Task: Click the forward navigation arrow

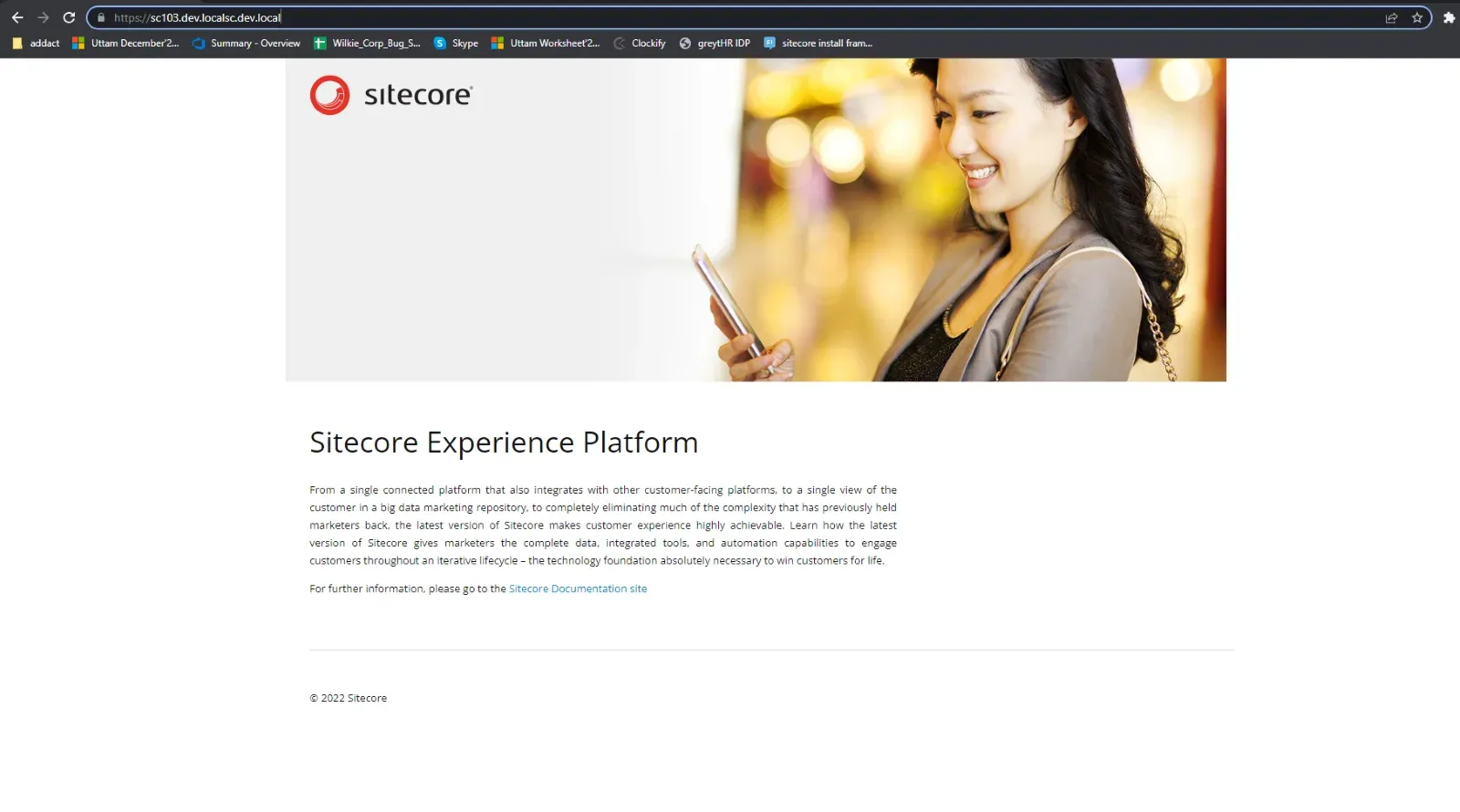Action: click(43, 17)
